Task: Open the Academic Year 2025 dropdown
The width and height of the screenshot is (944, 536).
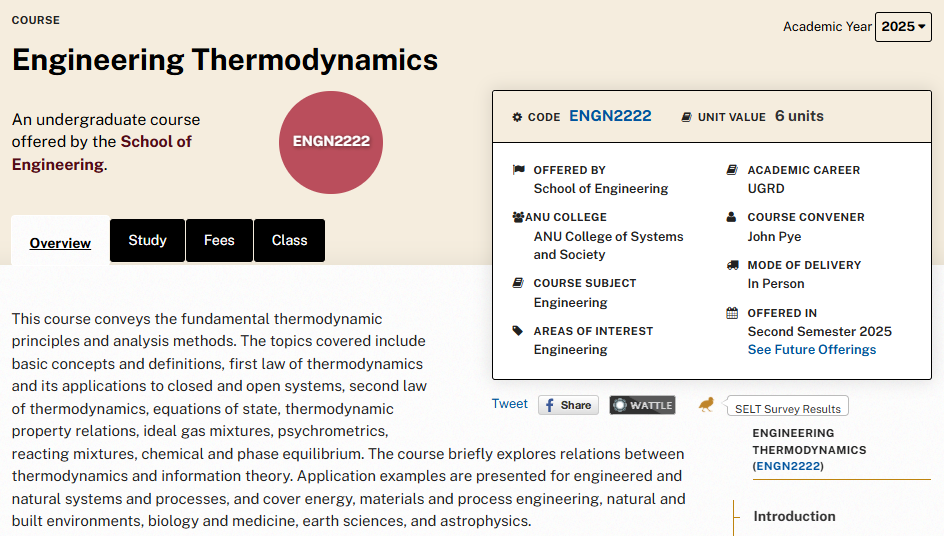Action: click(903, 26)
